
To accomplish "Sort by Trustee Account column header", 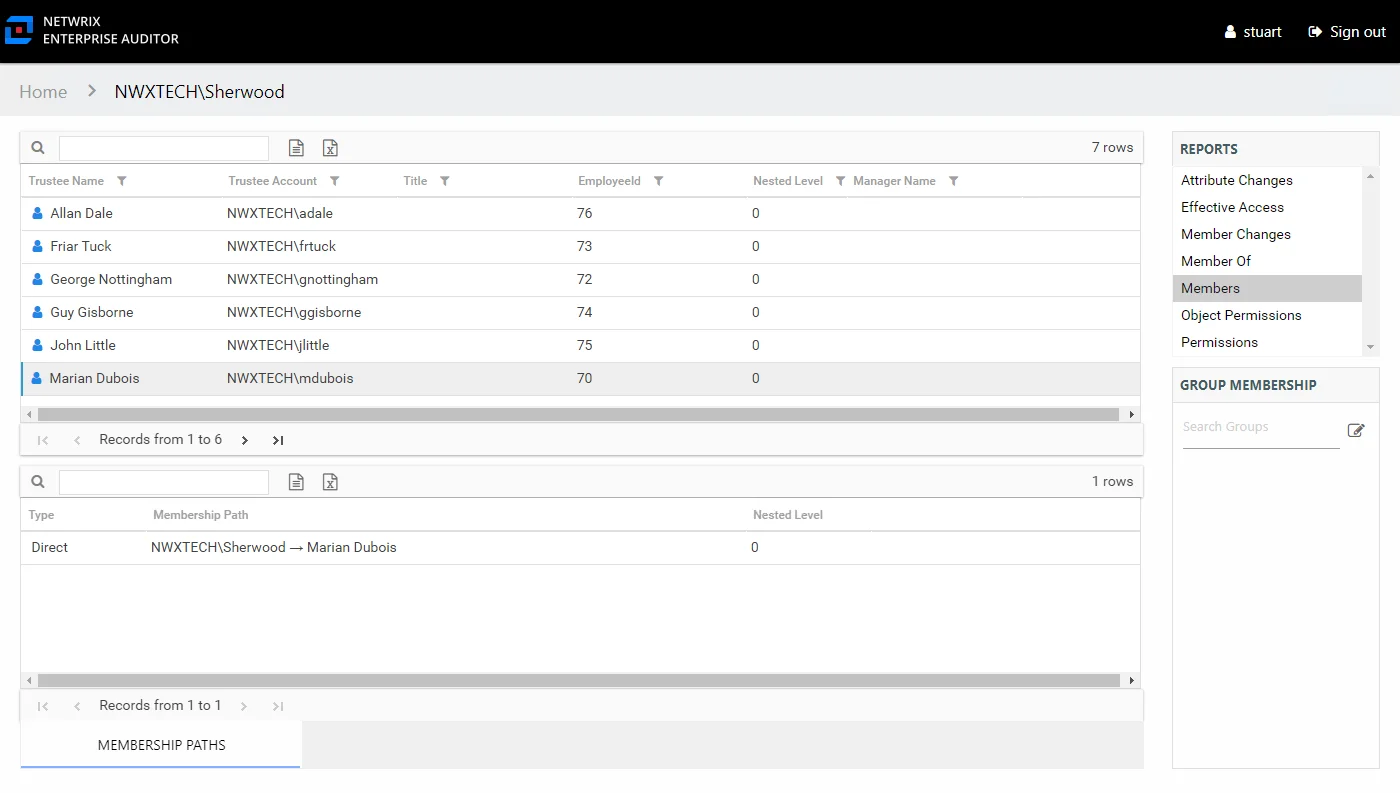I will coord(272,181).
